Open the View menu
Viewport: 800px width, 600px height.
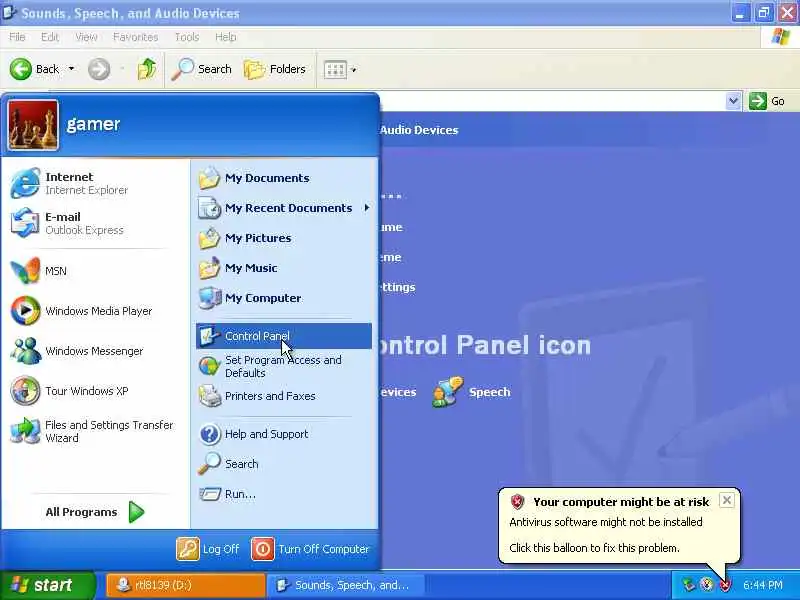coord(86,37)
